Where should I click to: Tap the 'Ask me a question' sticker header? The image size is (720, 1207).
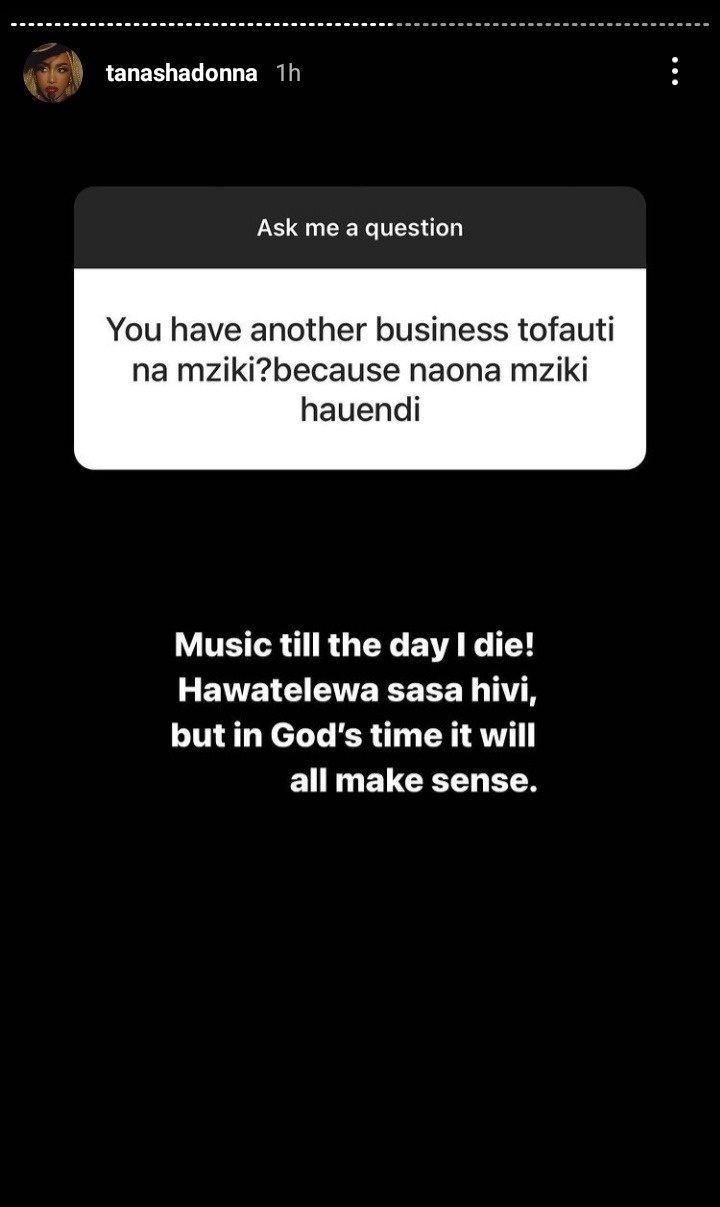360,228
